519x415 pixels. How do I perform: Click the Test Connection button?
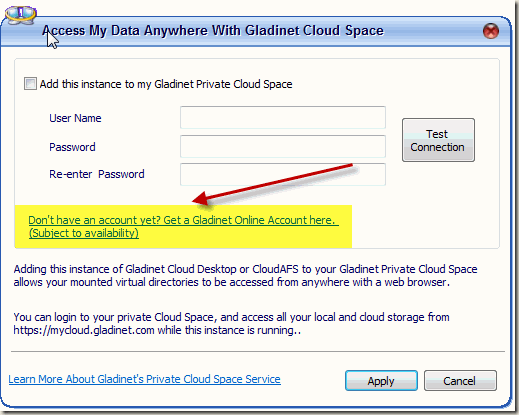point(438,140)
